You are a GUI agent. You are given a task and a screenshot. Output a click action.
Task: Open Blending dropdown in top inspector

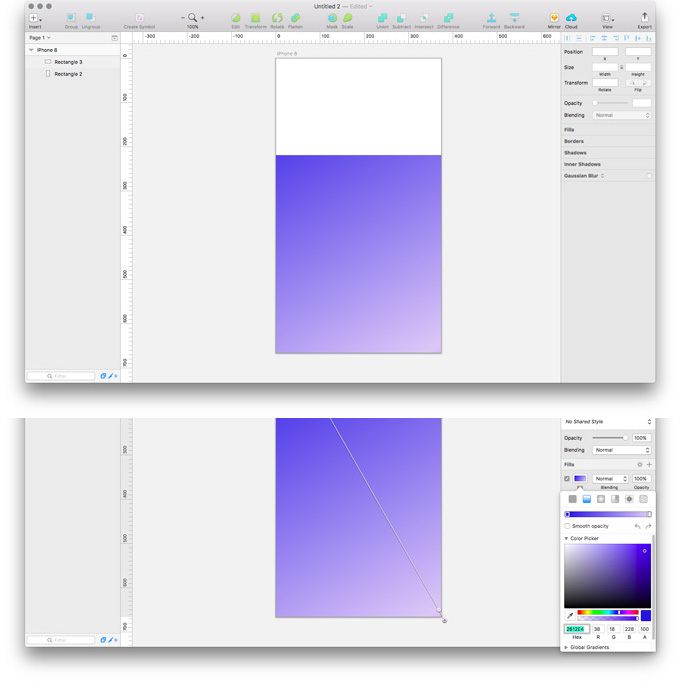point(622,115)
